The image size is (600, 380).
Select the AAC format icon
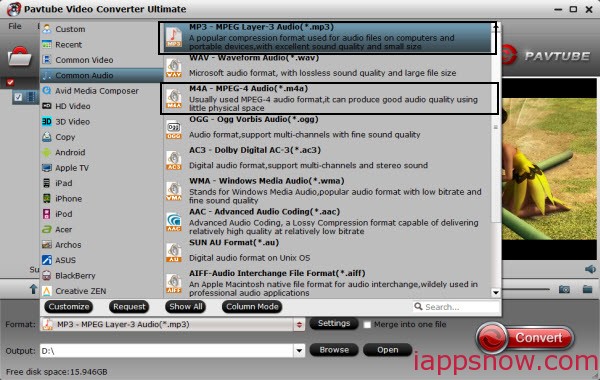pyautogui.click(x=174, y=222)
